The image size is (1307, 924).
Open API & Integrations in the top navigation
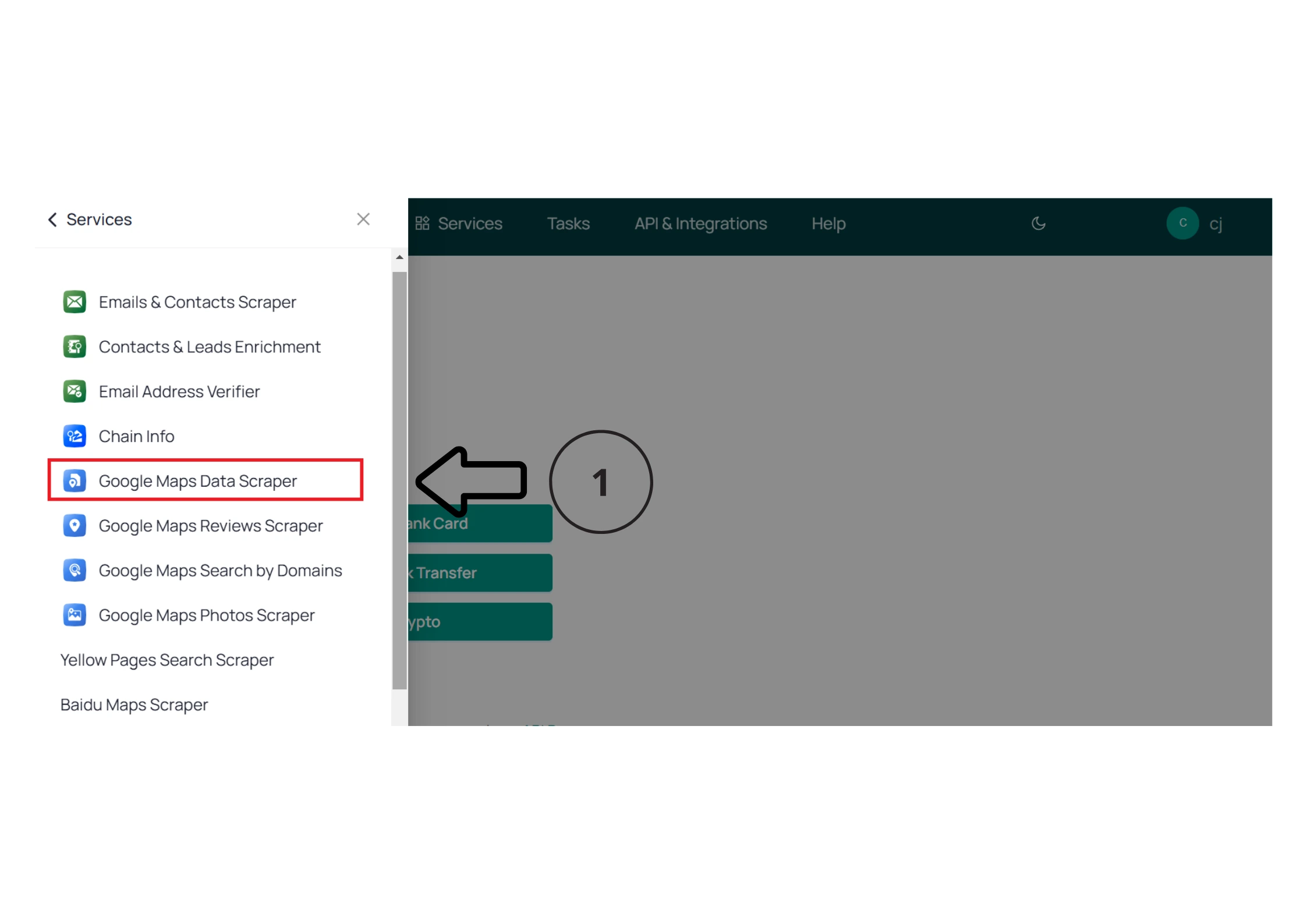(700, 224)
